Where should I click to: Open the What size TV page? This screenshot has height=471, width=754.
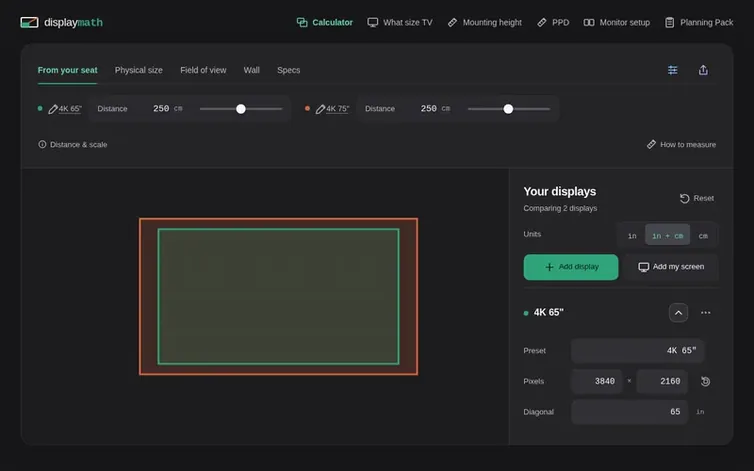(400, 23)
